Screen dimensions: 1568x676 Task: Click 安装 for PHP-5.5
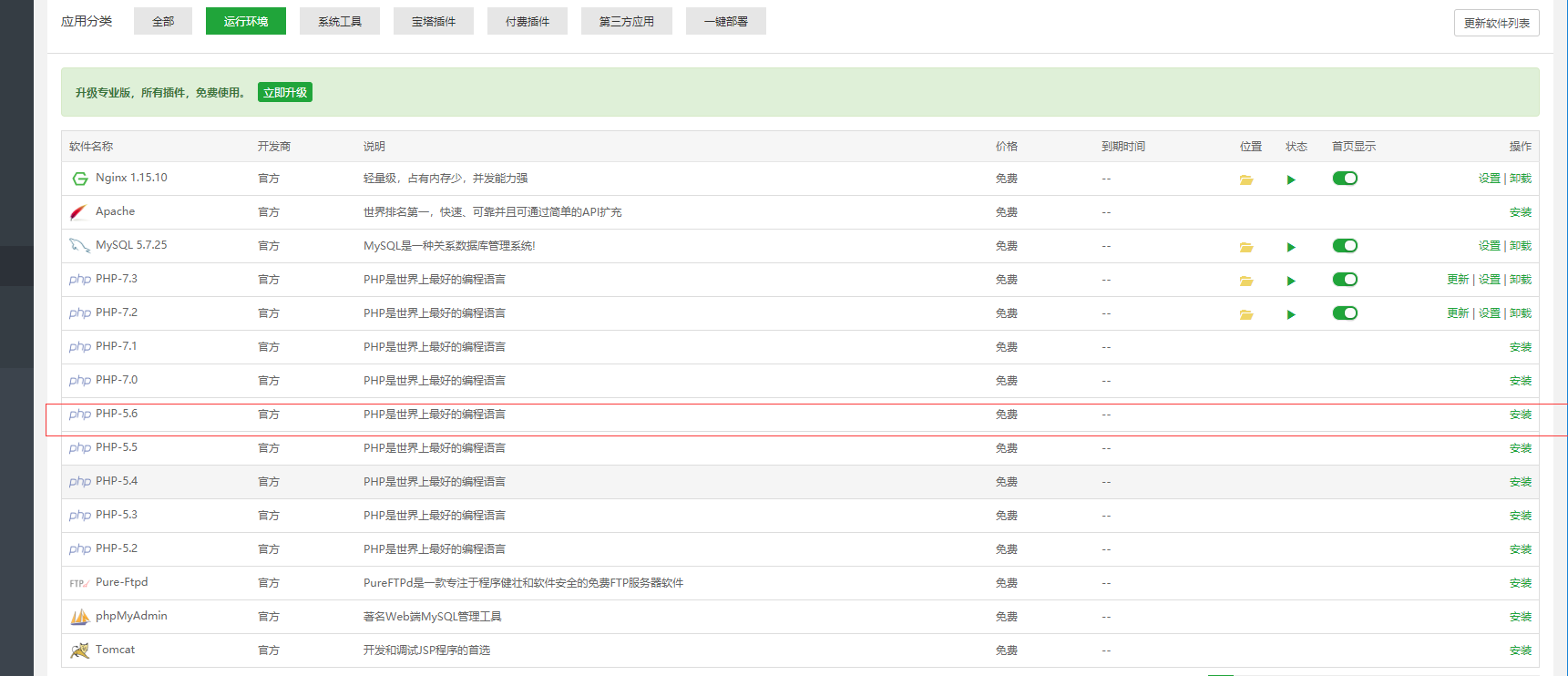(x=1521, y=448)
